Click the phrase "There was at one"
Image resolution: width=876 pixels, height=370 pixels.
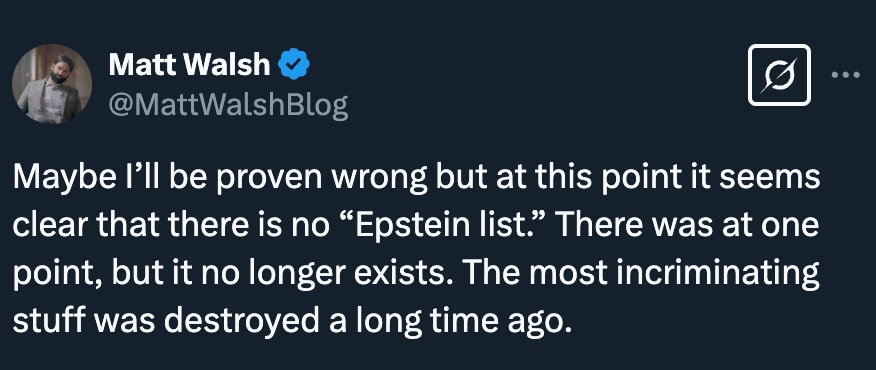pos(687,226)
